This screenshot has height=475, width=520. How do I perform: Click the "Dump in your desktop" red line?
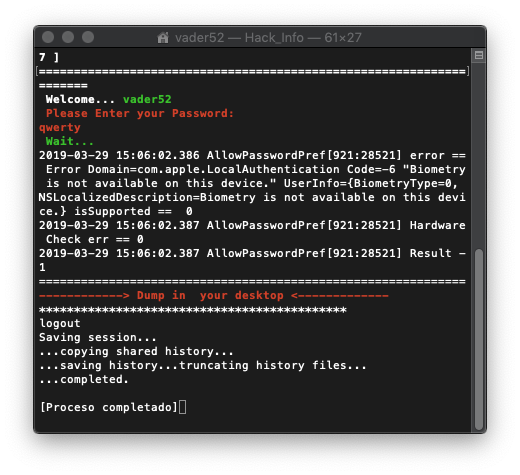coord(214,295)
